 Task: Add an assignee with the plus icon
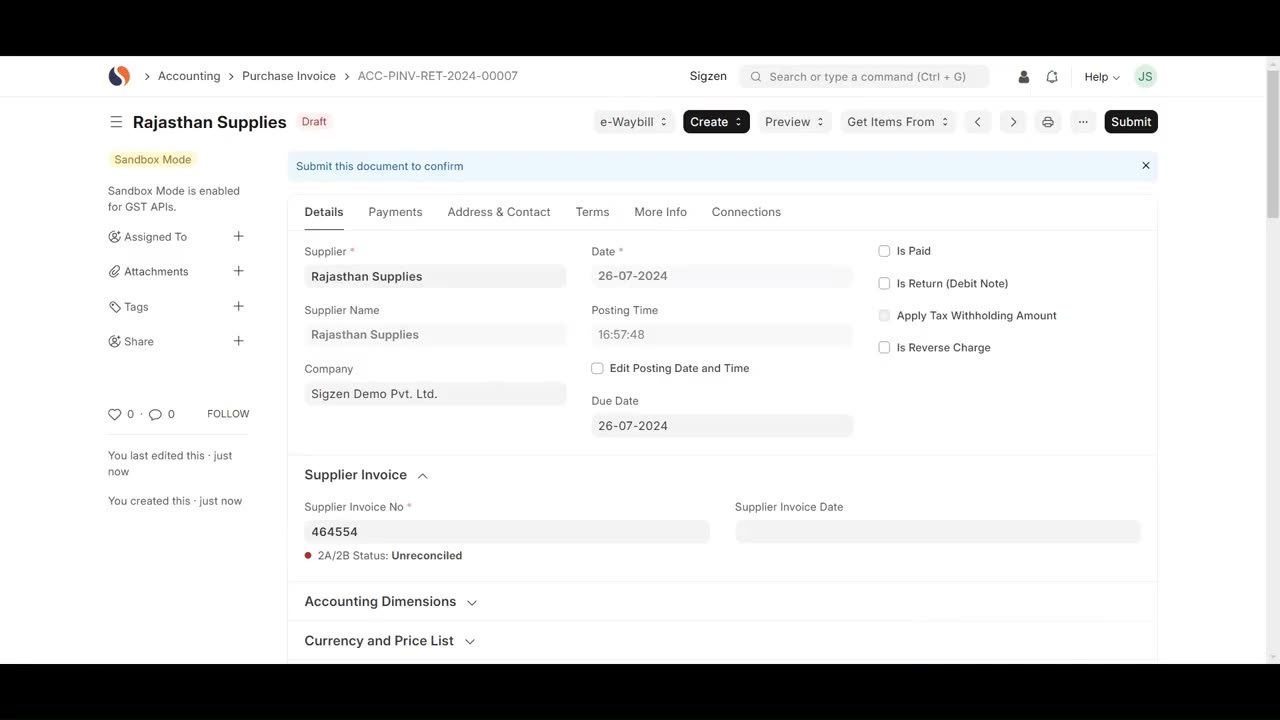(238, 236)
